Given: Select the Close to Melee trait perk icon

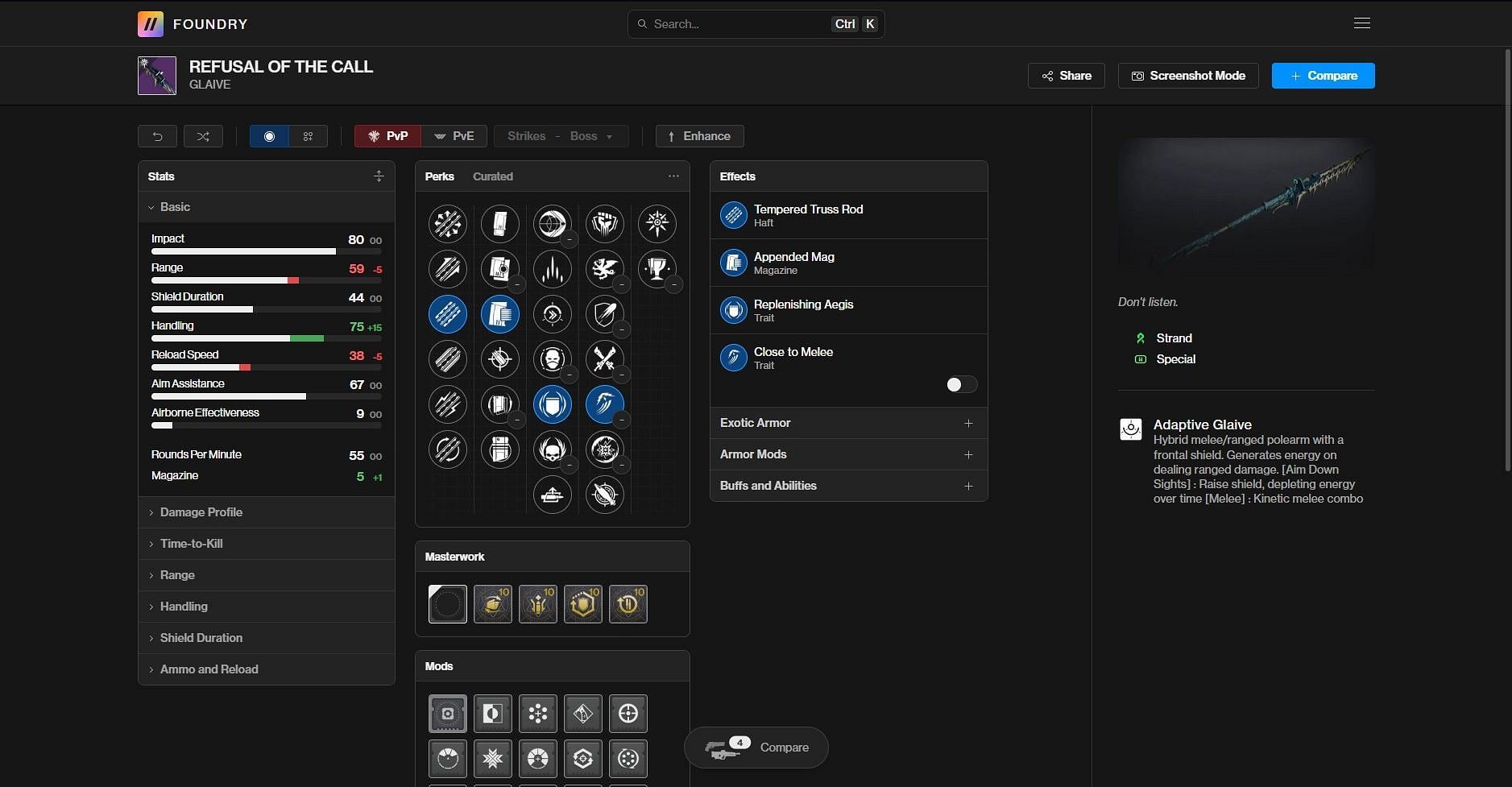Looking at the screenshot, I should click(x=605, y=404).
